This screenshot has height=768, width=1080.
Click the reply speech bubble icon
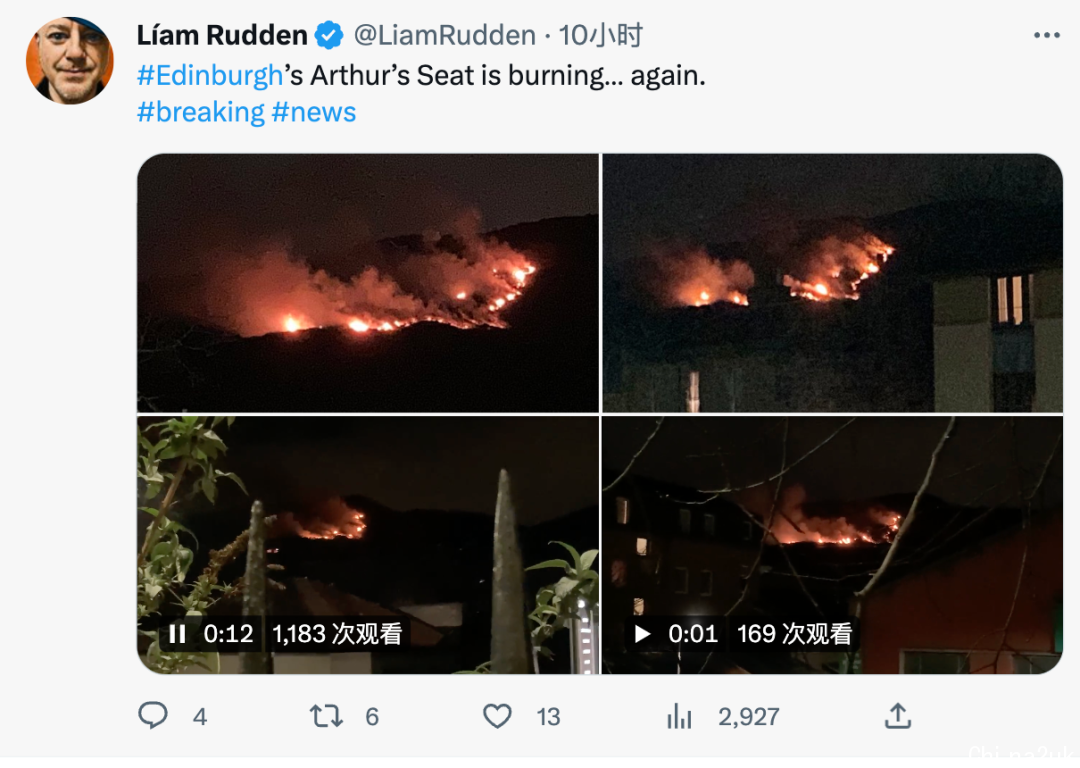(153, 716)
